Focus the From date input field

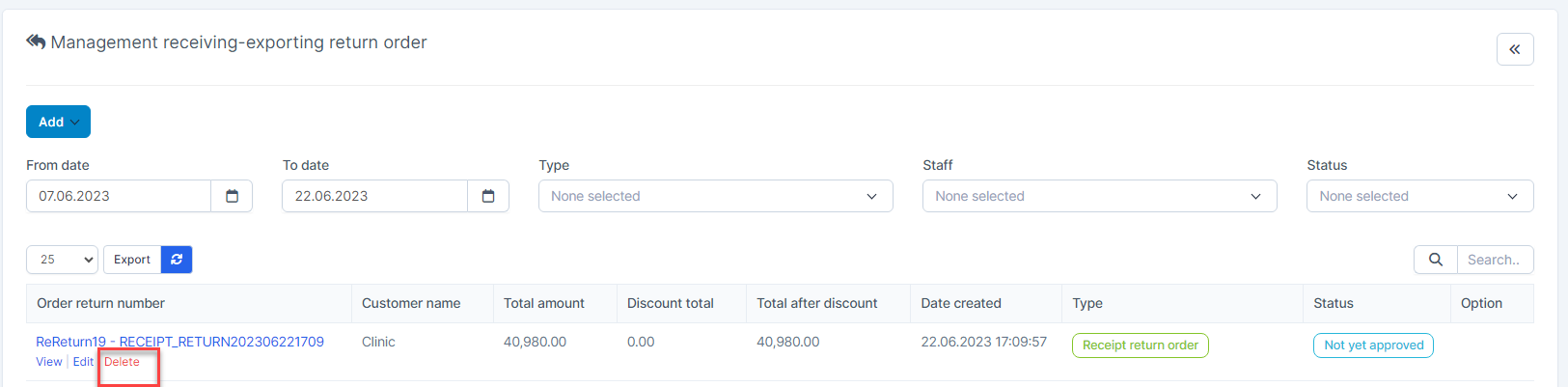[x=119, y=196]
